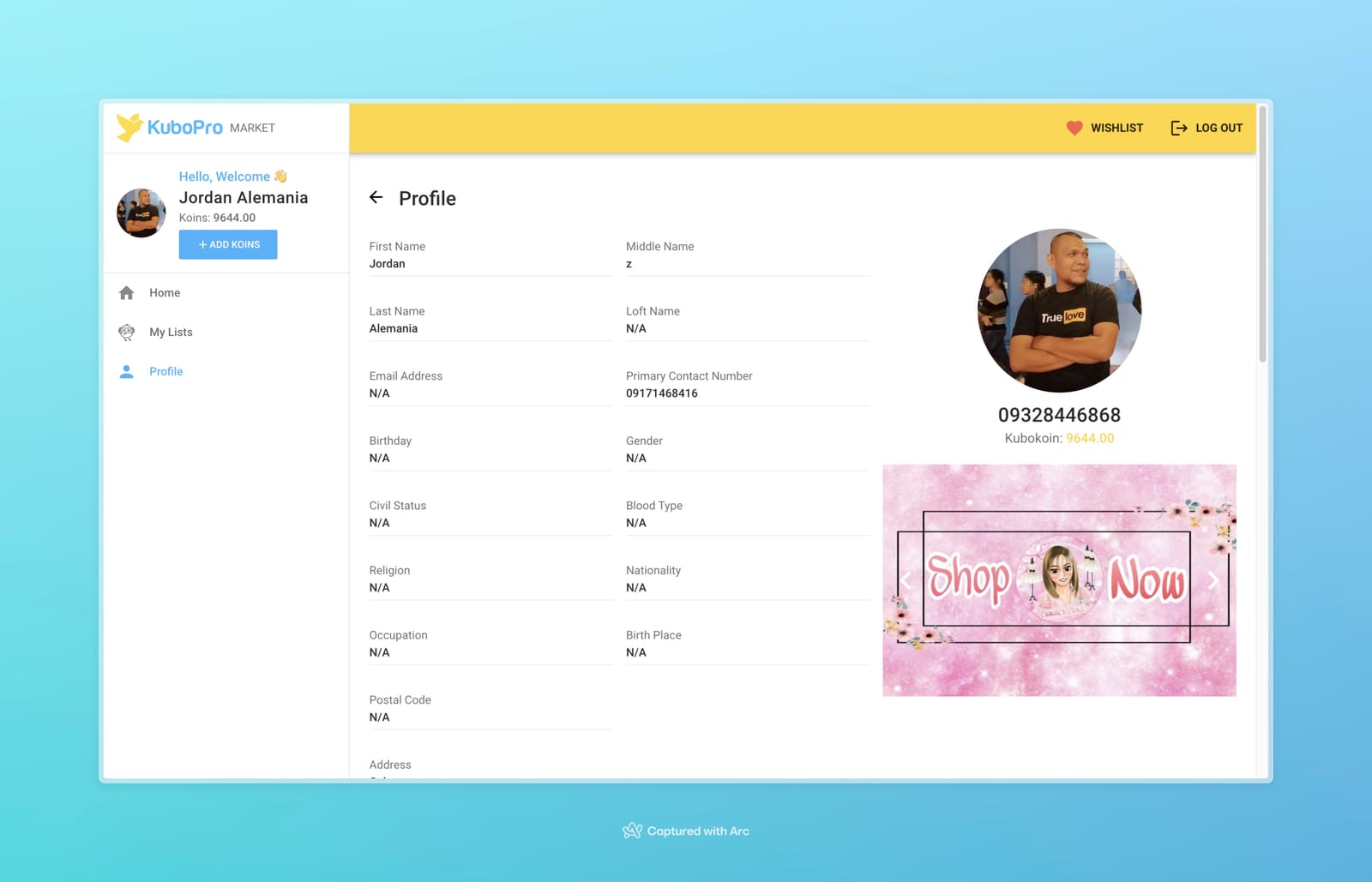
Task: Click the Log Out exit icon
Action: pos(1179,127)
